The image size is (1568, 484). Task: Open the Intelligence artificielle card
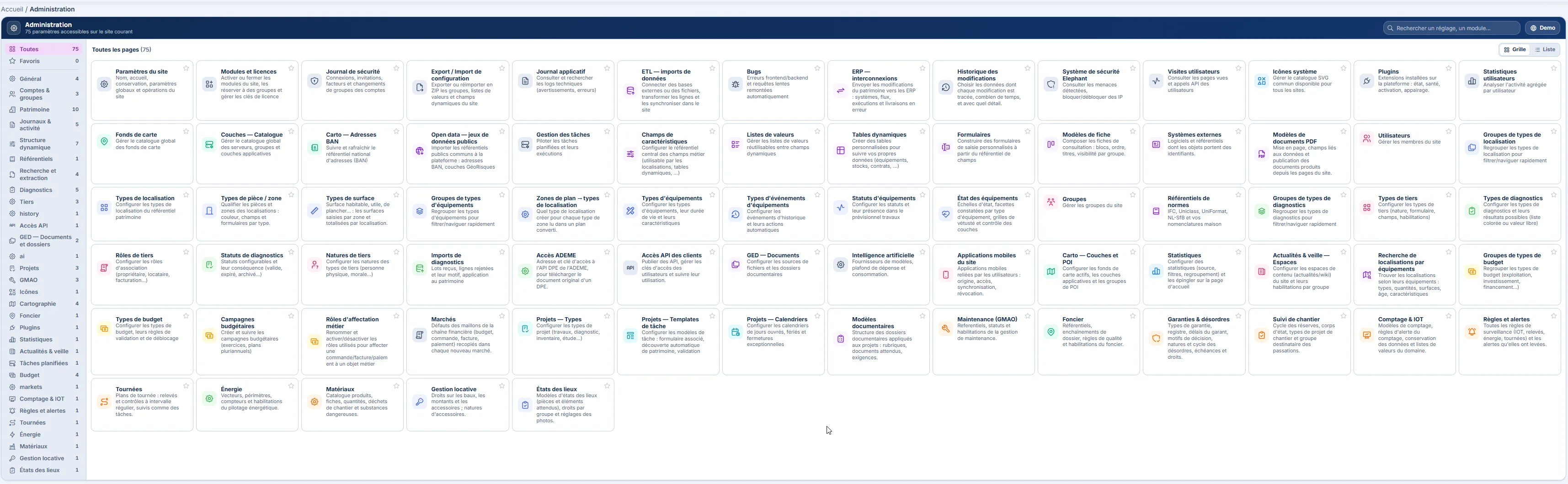878,275
